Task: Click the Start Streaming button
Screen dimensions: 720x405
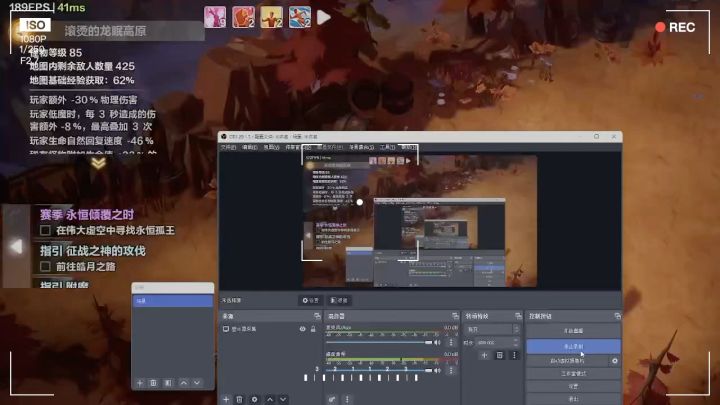Action: (573, 331)
